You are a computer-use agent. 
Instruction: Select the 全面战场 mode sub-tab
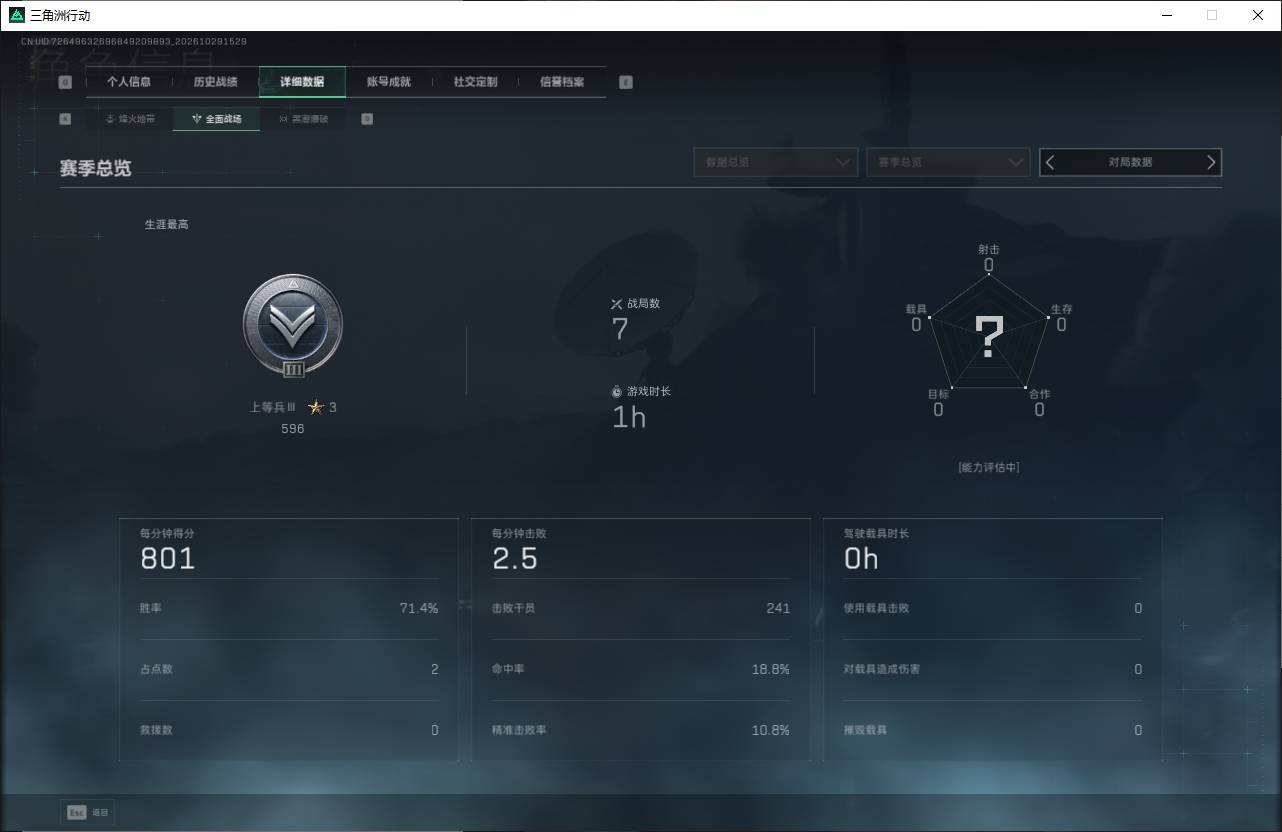tap(216, 119)
